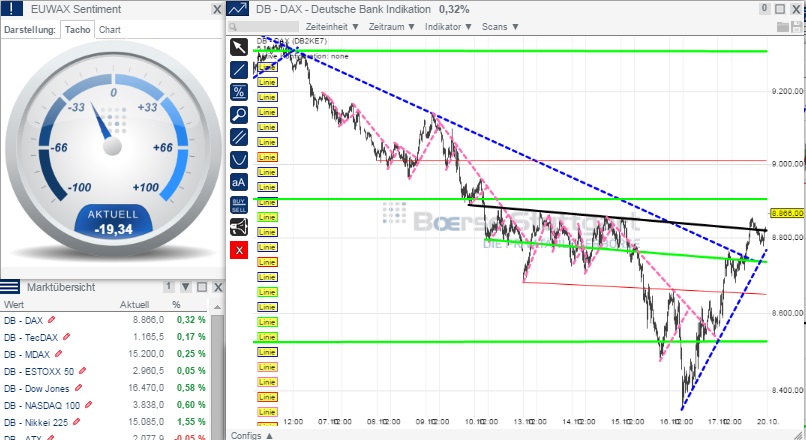Click the AKTUELL -19,34 sentiment readout
Viewport: 806px width, 440px height.
(x=113, y=222)
